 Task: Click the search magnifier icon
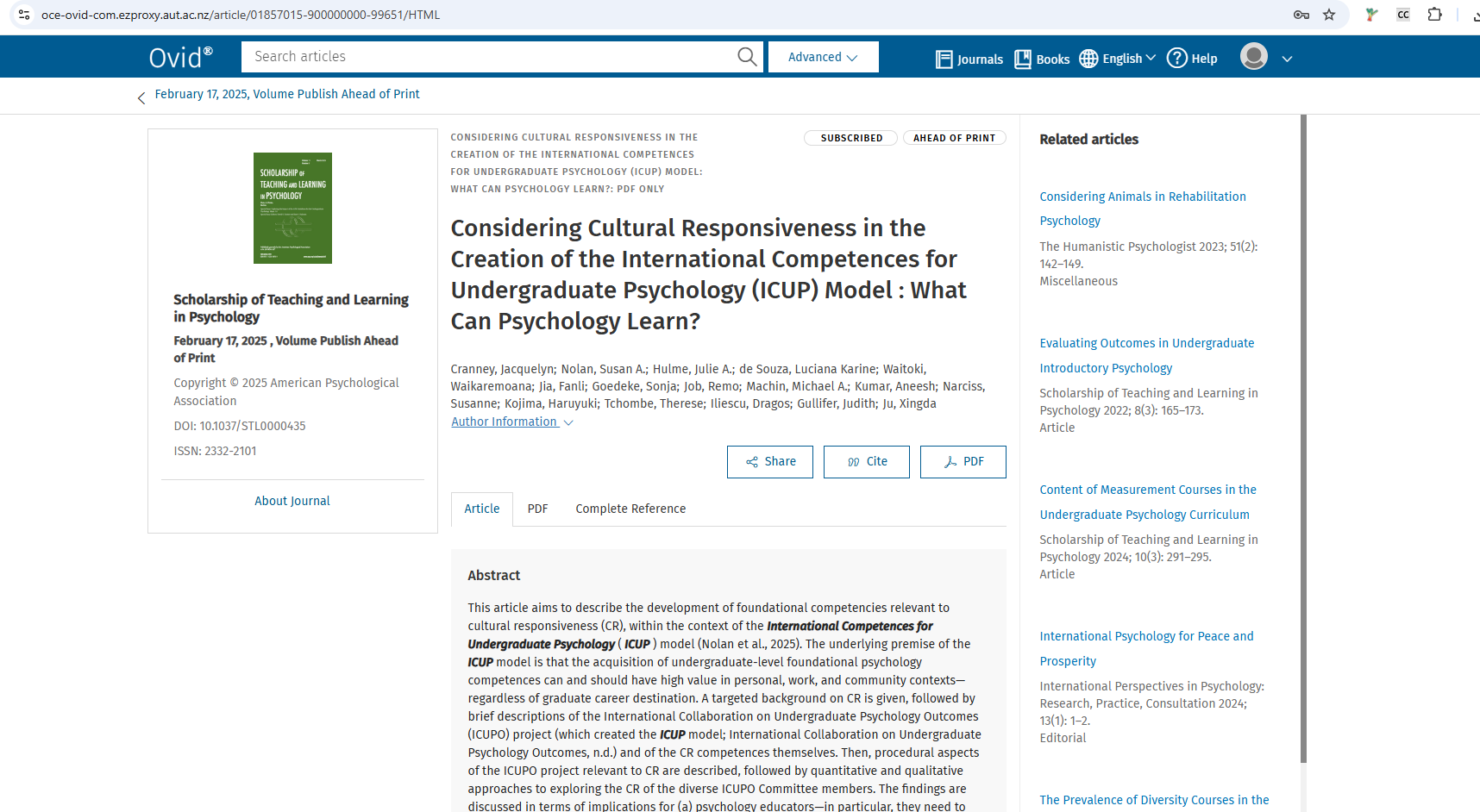pyautogui.click(x=747, y=57)
